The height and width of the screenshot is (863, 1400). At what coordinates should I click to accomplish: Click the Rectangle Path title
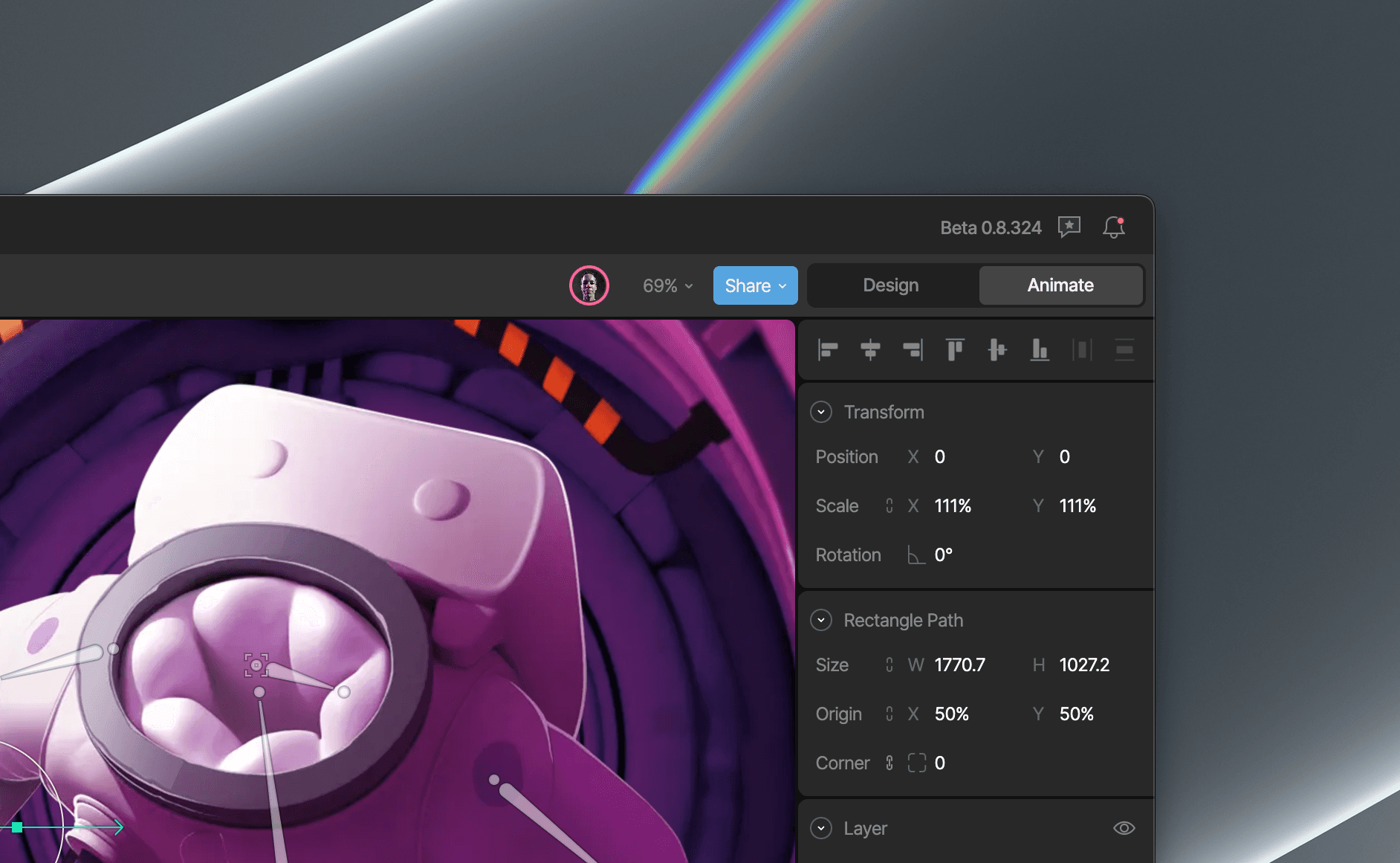(x=903, y=620)
